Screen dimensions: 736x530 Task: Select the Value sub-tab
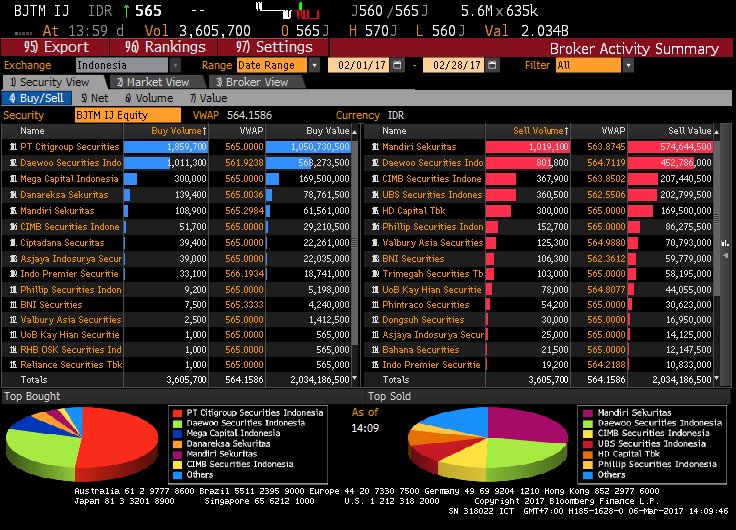tap(209, 98)
